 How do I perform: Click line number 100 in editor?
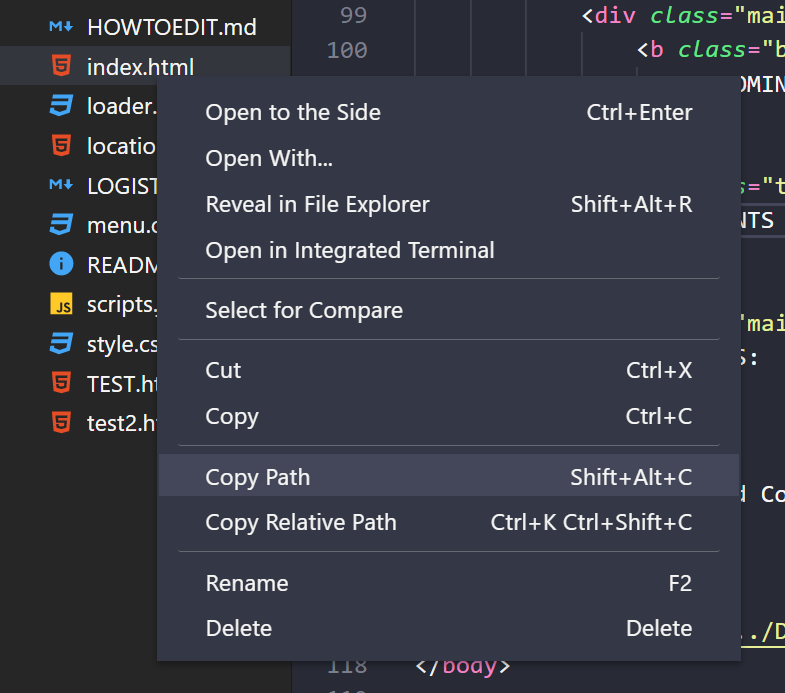tap(347, 50)
